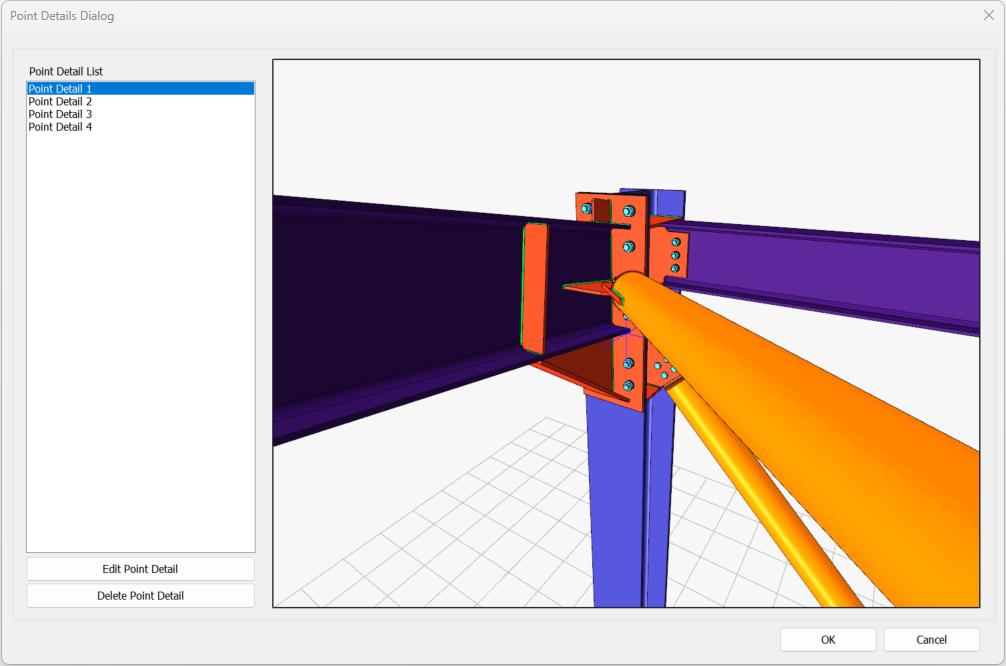The image size is (1006, 666).
Task: Cancel the Point Details dialog
Action: coord(931,640)
